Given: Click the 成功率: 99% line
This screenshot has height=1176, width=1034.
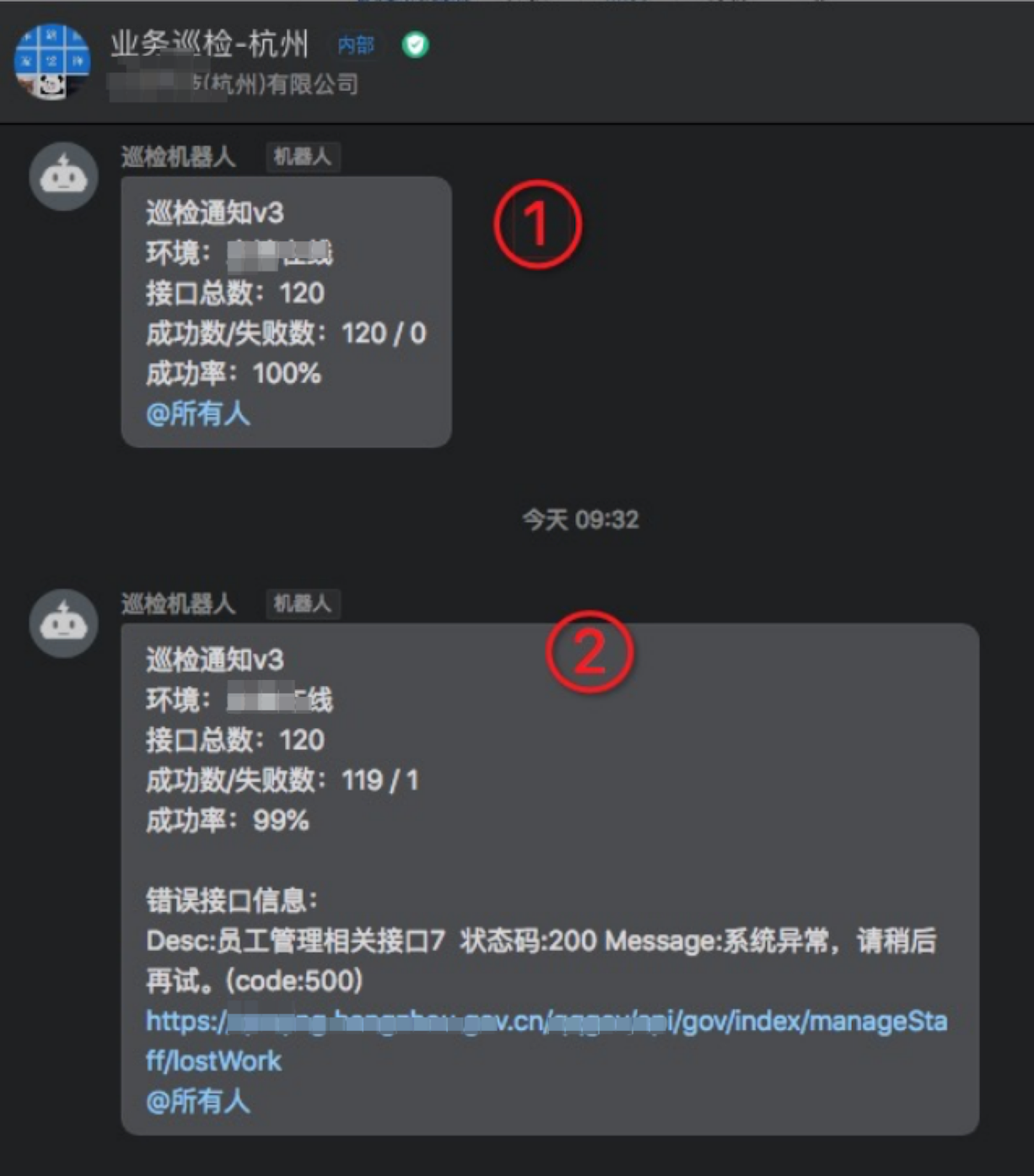Looking at the screenshot, I should [x=228, y=820].
